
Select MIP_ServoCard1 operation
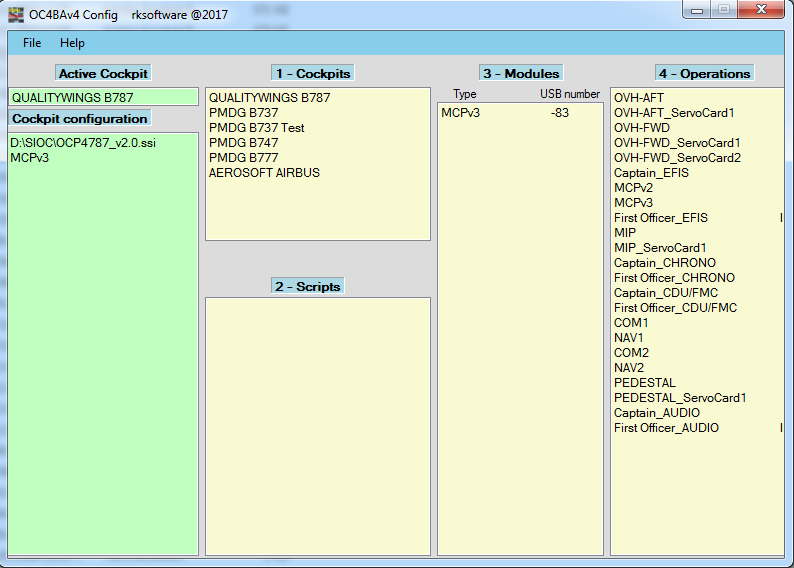coord(660,248)
